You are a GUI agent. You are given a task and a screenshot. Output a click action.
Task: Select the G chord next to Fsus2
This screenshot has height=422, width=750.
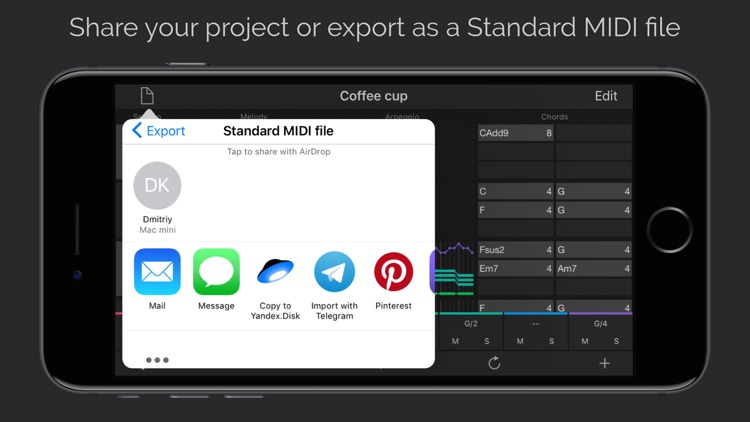tap(594, 250)
